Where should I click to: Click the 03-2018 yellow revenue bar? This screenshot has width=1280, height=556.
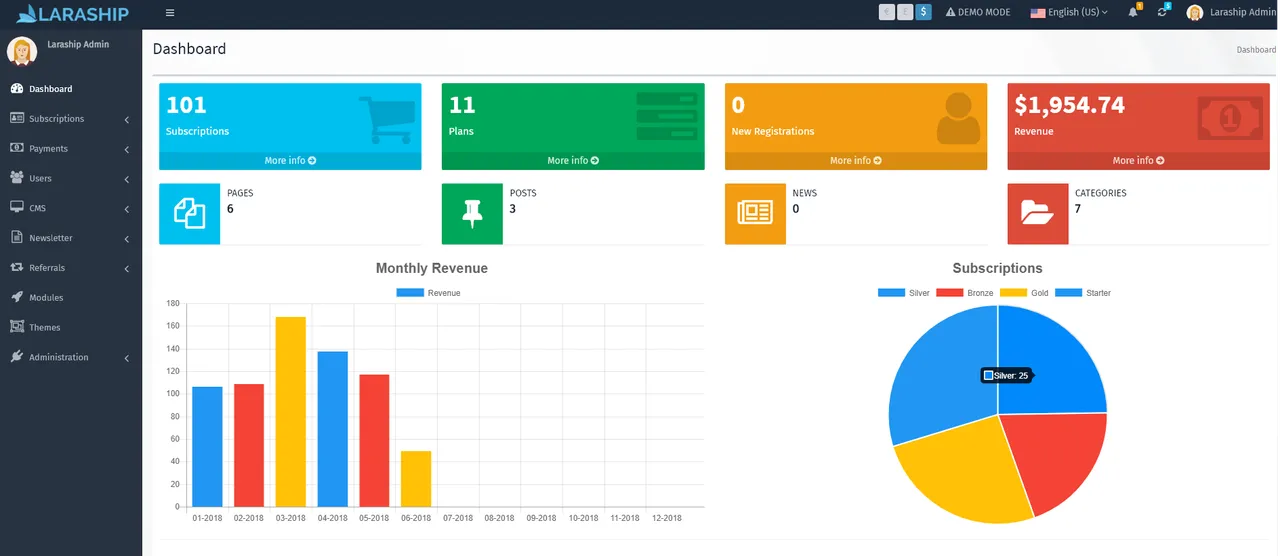point(290,411)
